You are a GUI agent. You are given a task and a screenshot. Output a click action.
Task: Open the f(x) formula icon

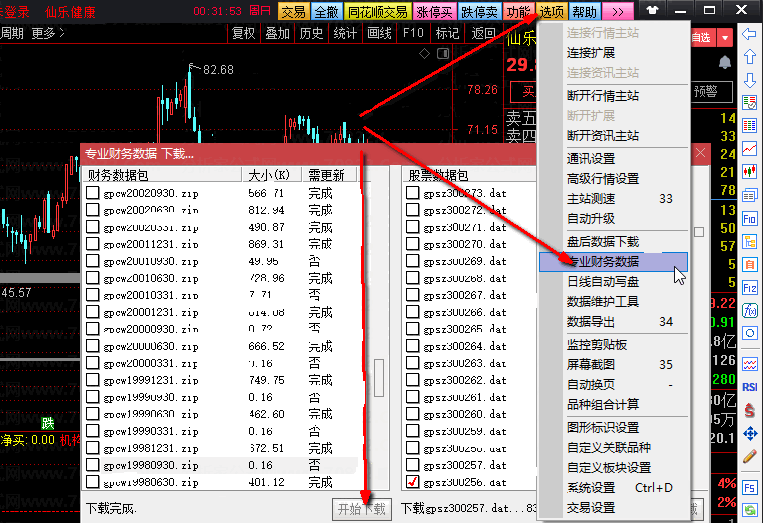[749, 310]
